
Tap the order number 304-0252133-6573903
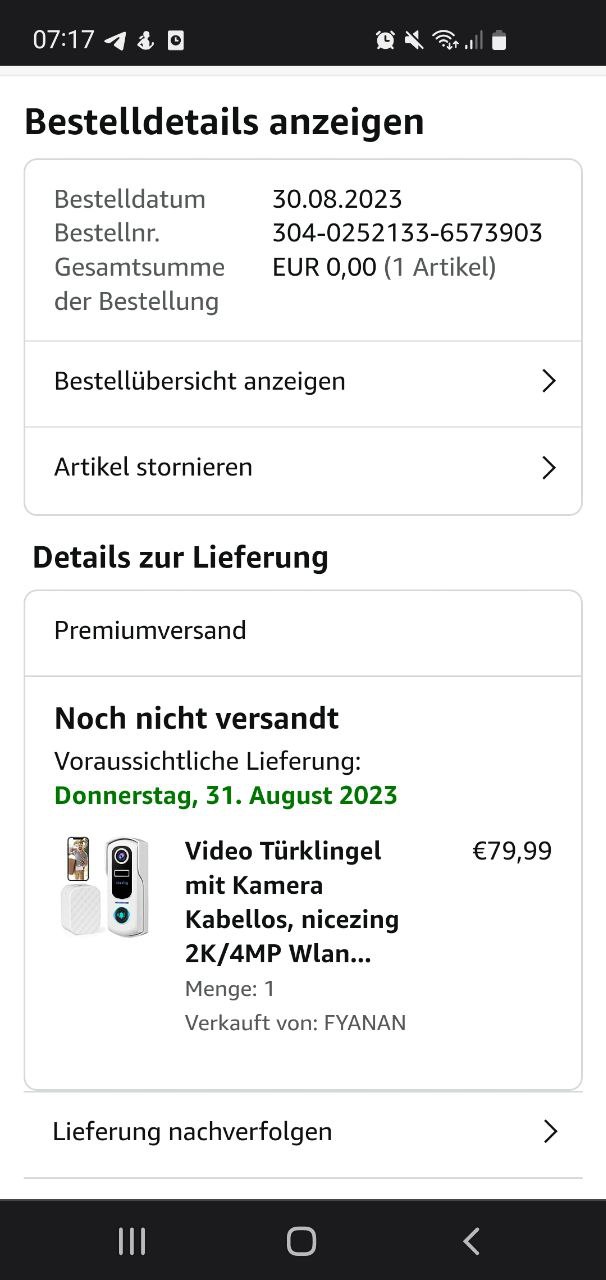coord(407,233)
